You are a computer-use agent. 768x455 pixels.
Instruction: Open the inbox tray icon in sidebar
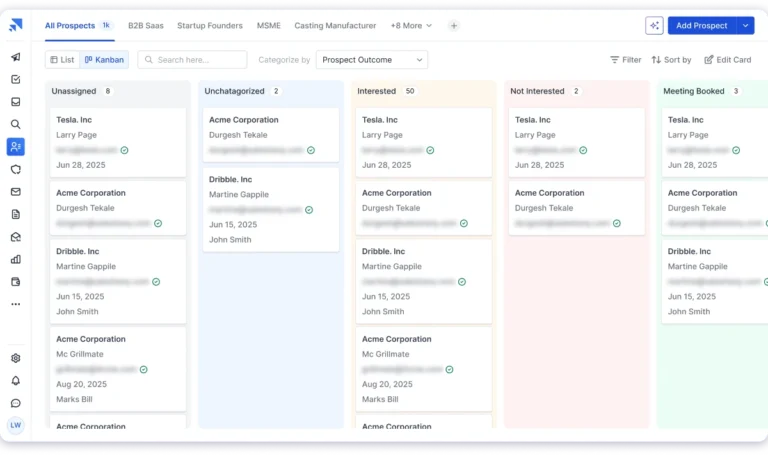16,102
